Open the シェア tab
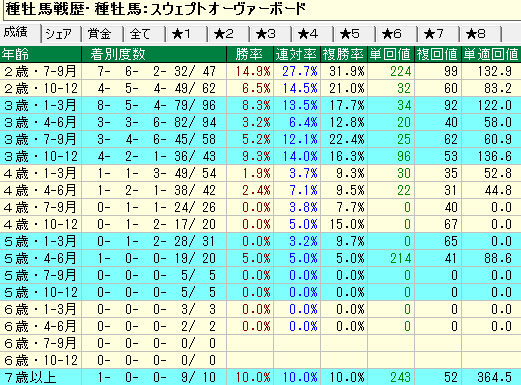Viewport: 521px width, 385px height. [x=61, y=34]
